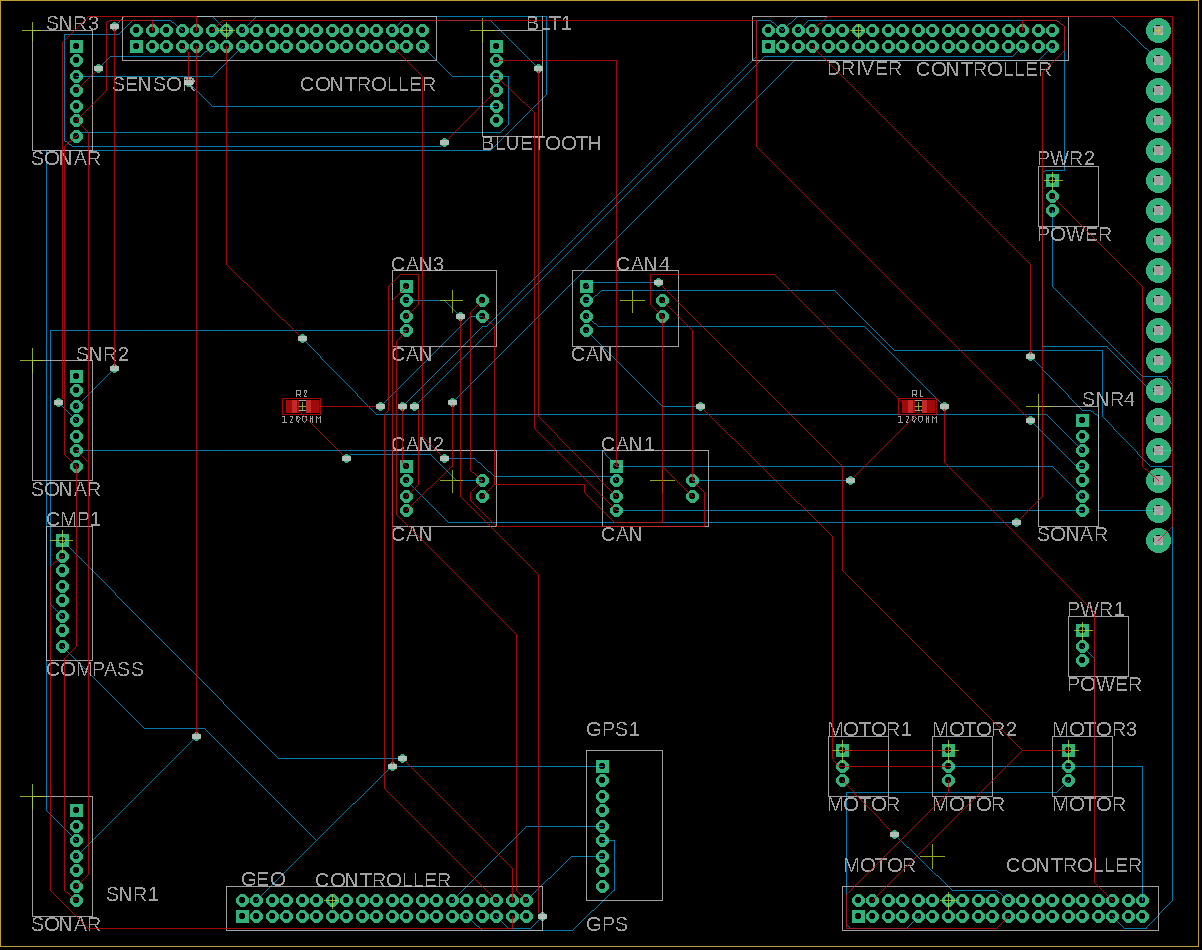Click the POWER label under PWR2
1202x950 pixels.
(1074, 234)
